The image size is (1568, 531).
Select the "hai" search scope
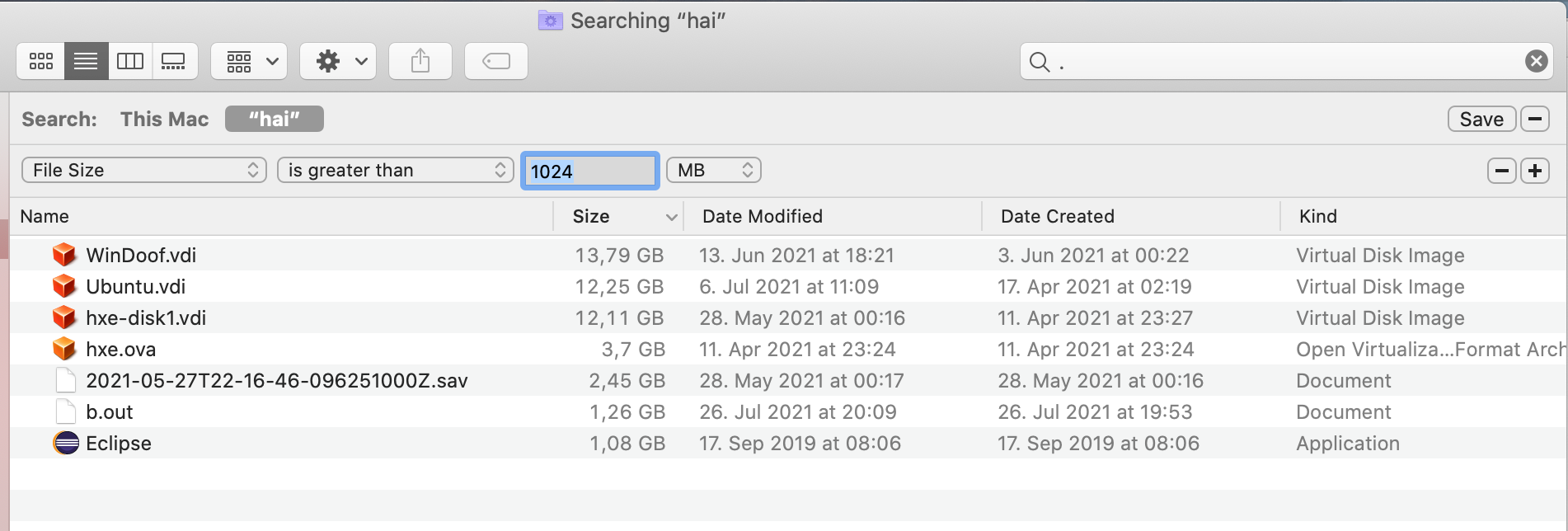pos(274,120)
